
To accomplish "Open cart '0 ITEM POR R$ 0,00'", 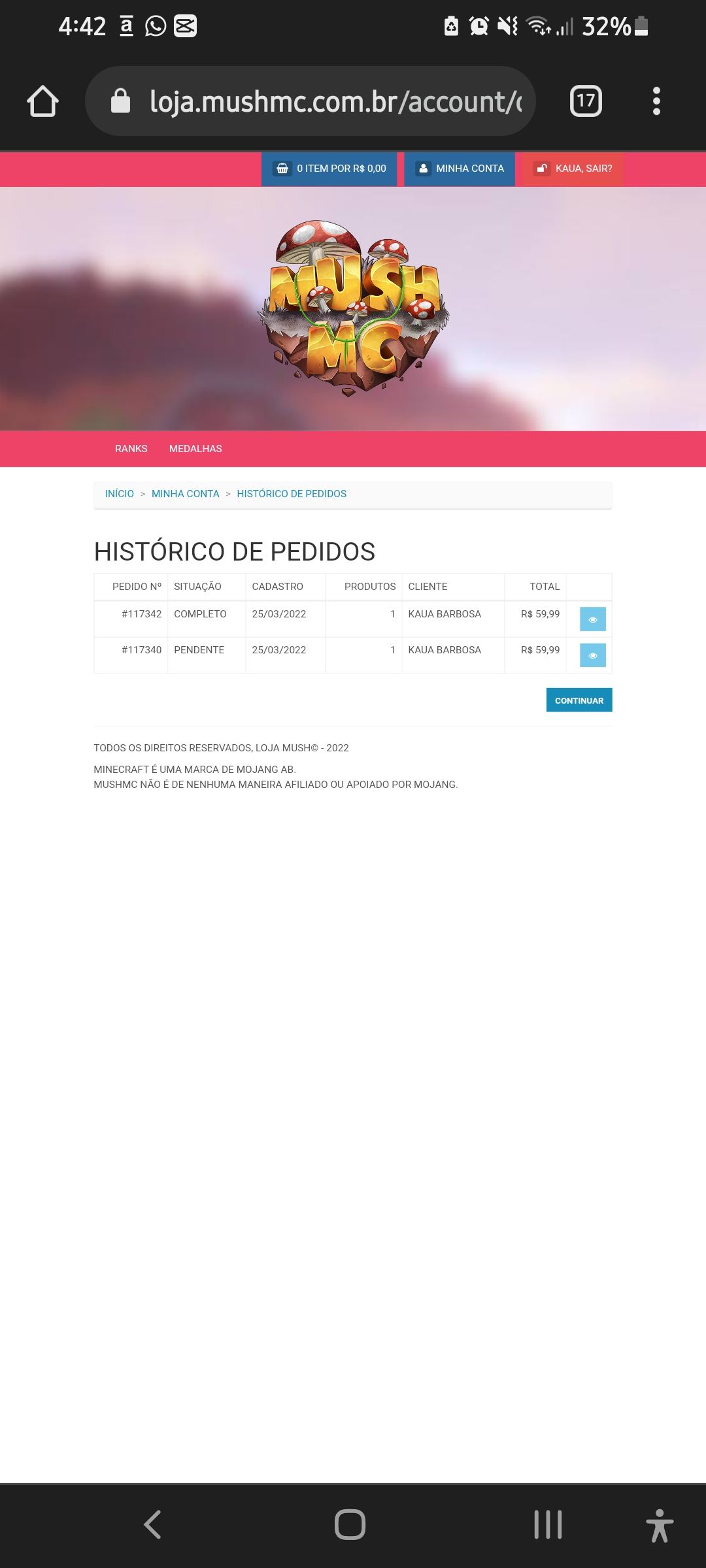I will 329,169.
